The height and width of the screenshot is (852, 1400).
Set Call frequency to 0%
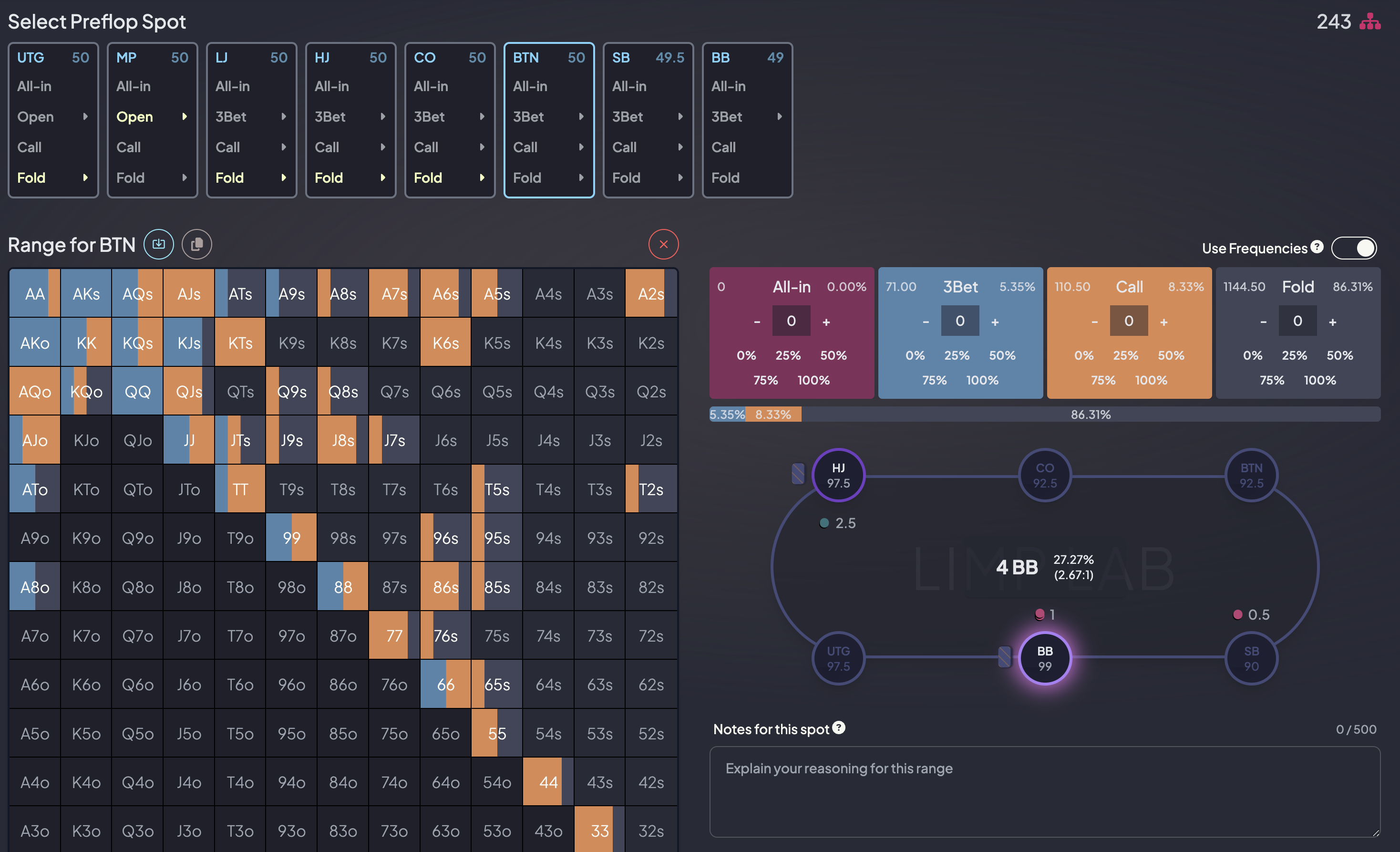[x=1083, y=355]
